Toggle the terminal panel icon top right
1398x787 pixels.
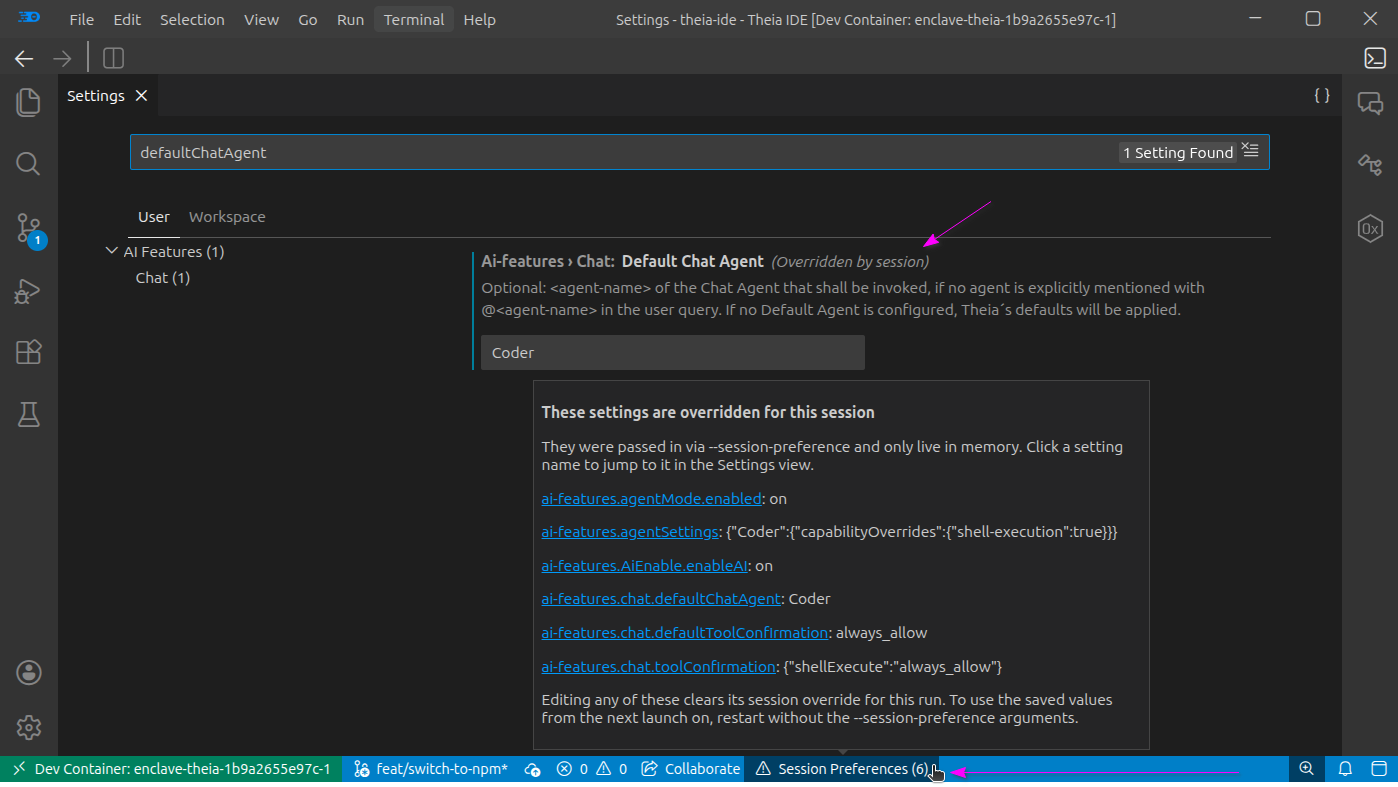[x=1375, y=58]
